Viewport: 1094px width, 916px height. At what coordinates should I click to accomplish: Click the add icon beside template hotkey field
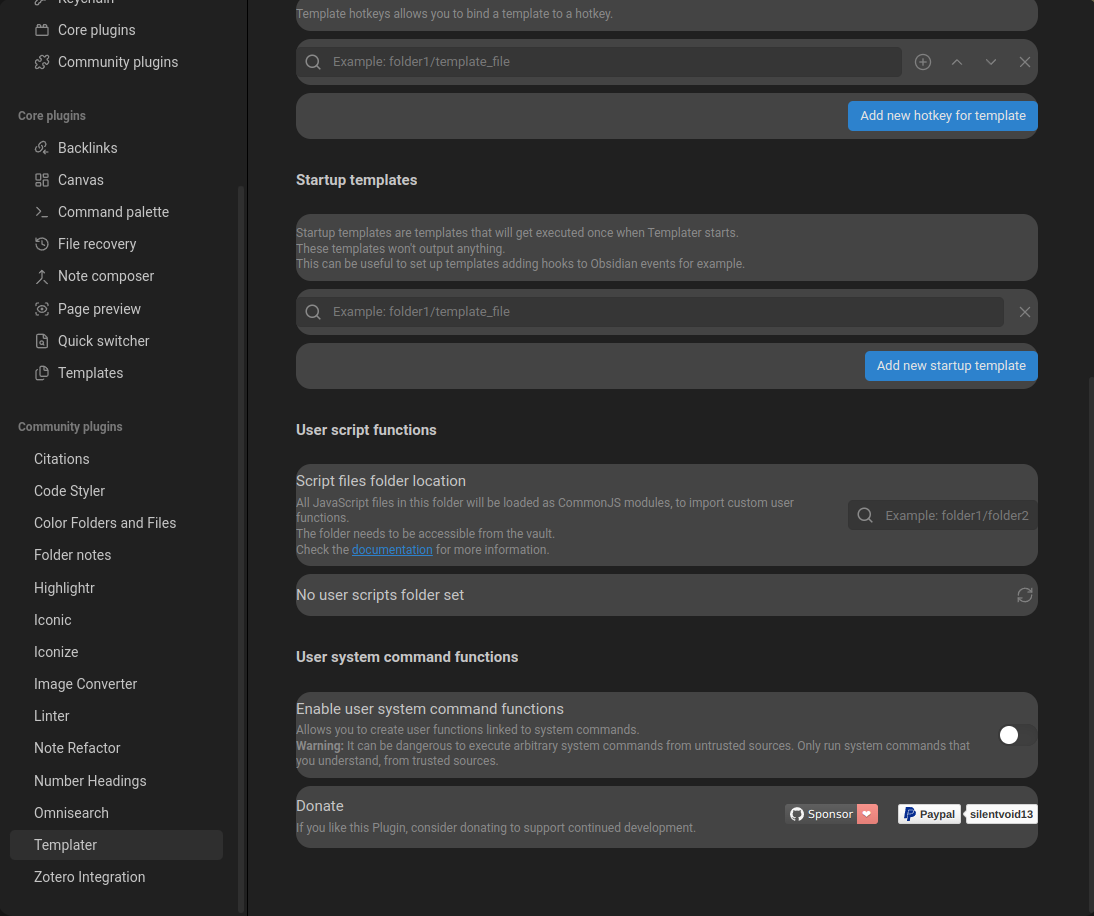[923, 62]
